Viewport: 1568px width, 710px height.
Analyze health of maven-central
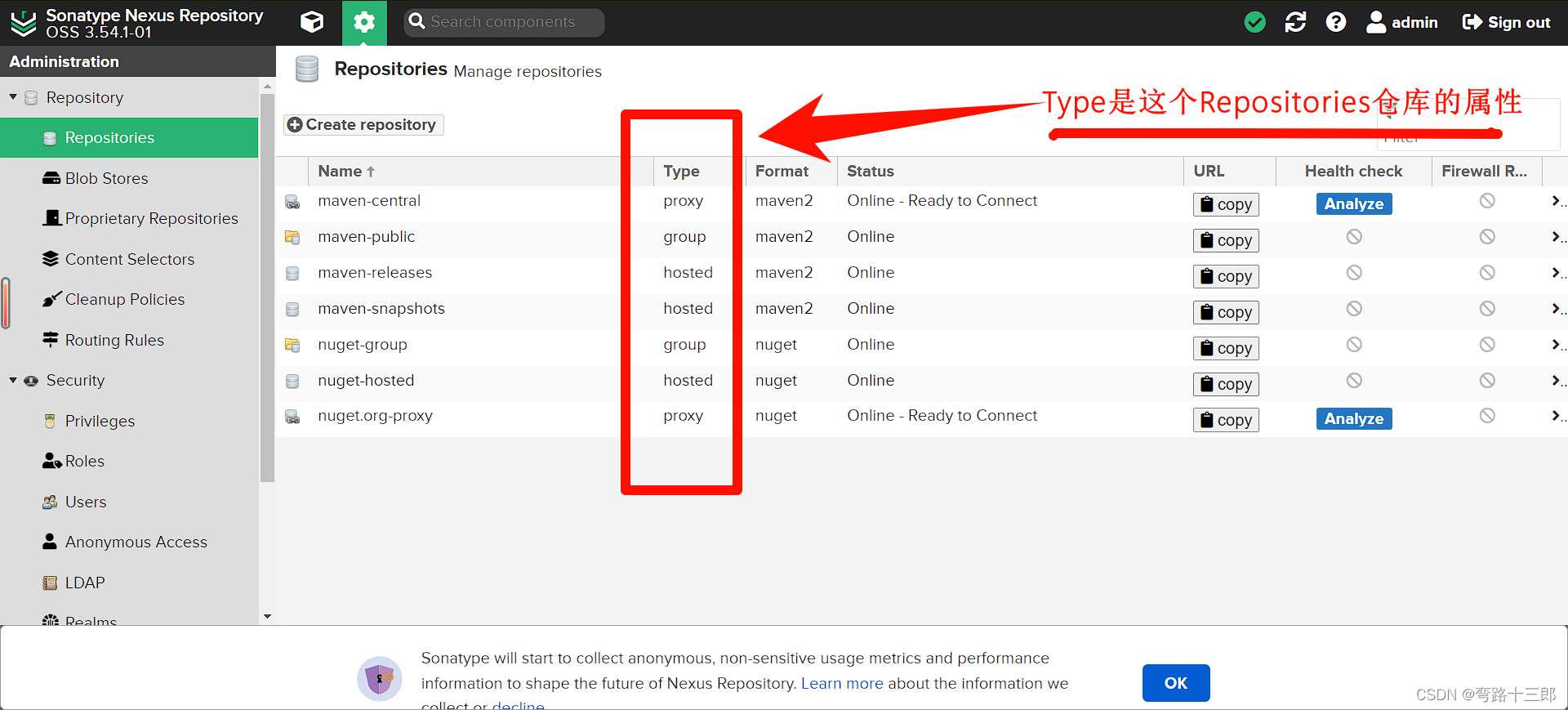coord(1354,203)
